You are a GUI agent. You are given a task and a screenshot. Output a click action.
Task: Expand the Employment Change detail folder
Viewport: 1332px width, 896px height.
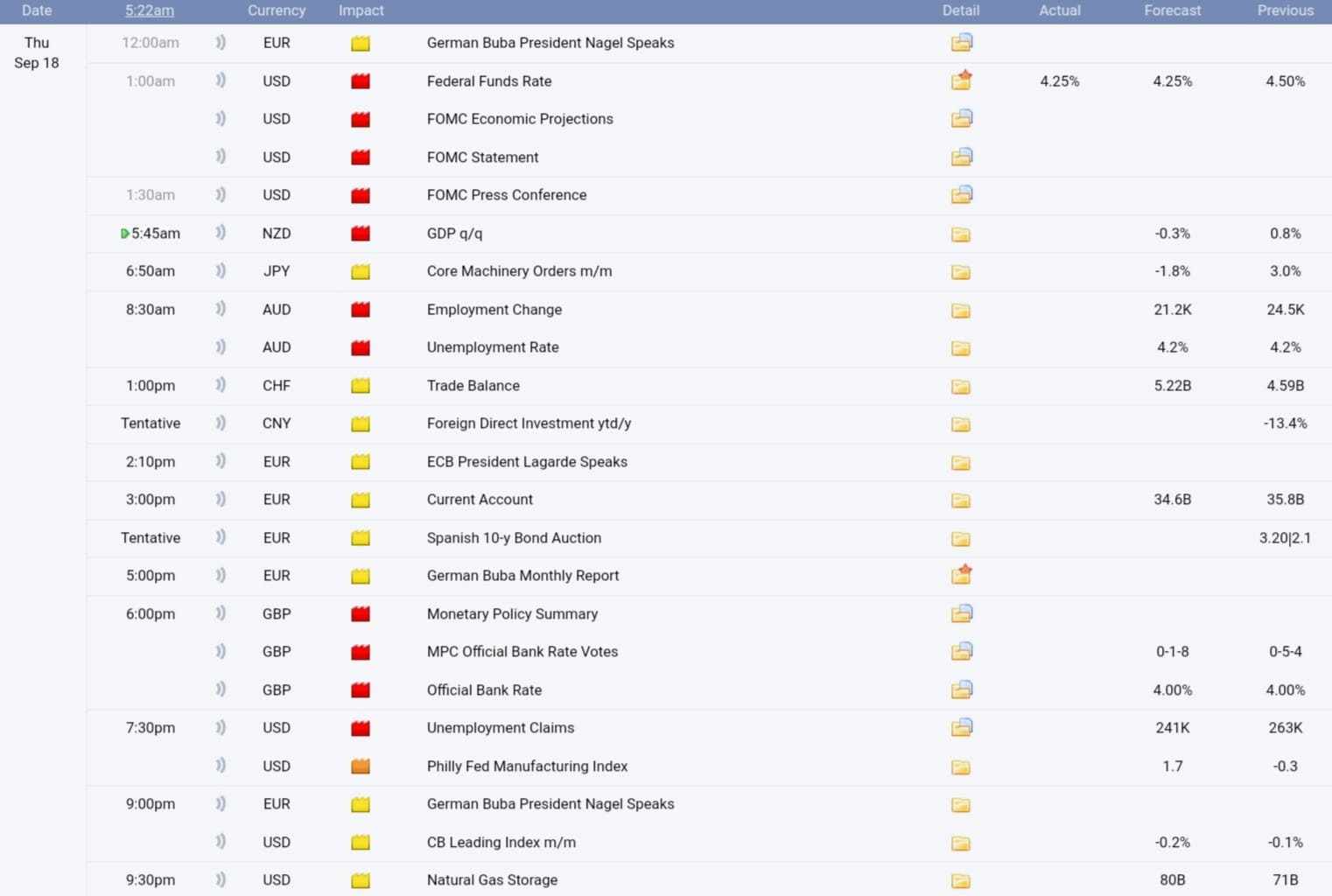pyautogui.click(x=961, y=310)
